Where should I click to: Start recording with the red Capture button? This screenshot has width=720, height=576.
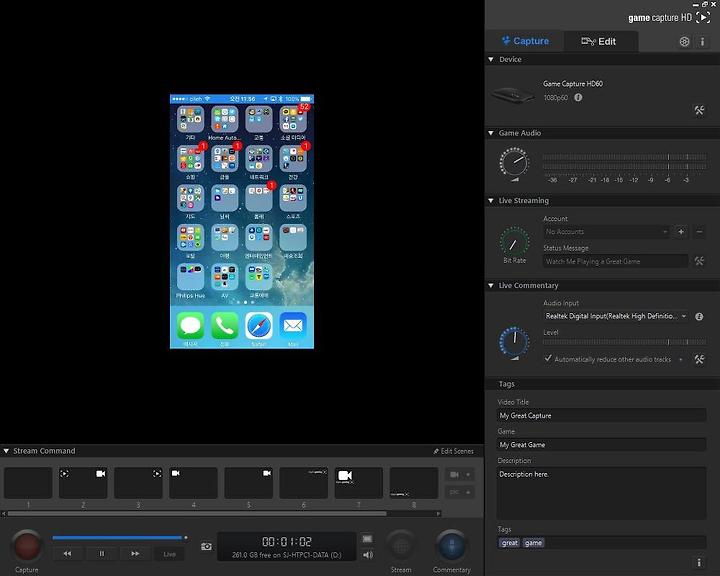pos(27,546)
